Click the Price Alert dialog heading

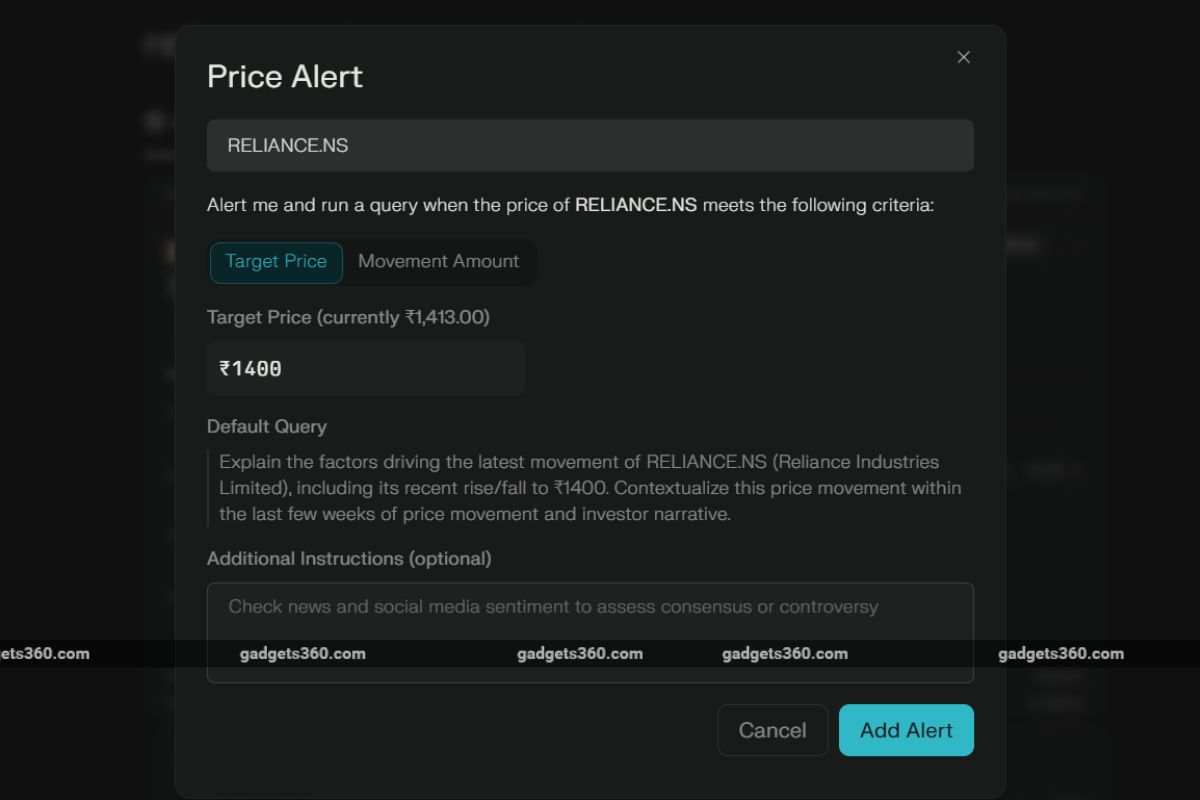tap(285, 77)
